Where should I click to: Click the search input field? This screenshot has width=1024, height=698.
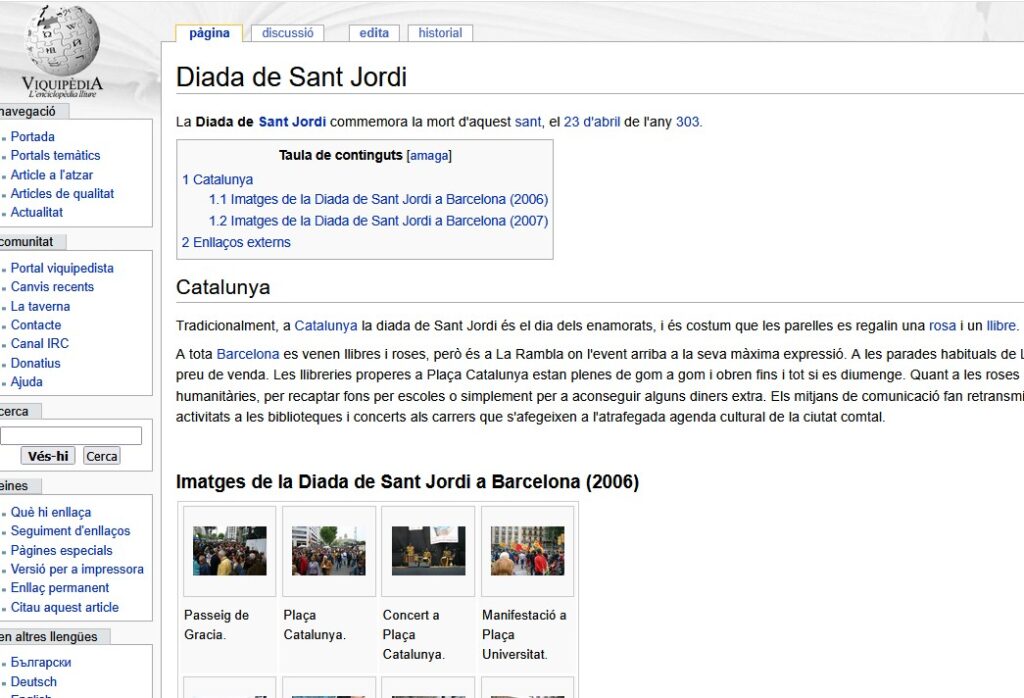click(71, 435)
